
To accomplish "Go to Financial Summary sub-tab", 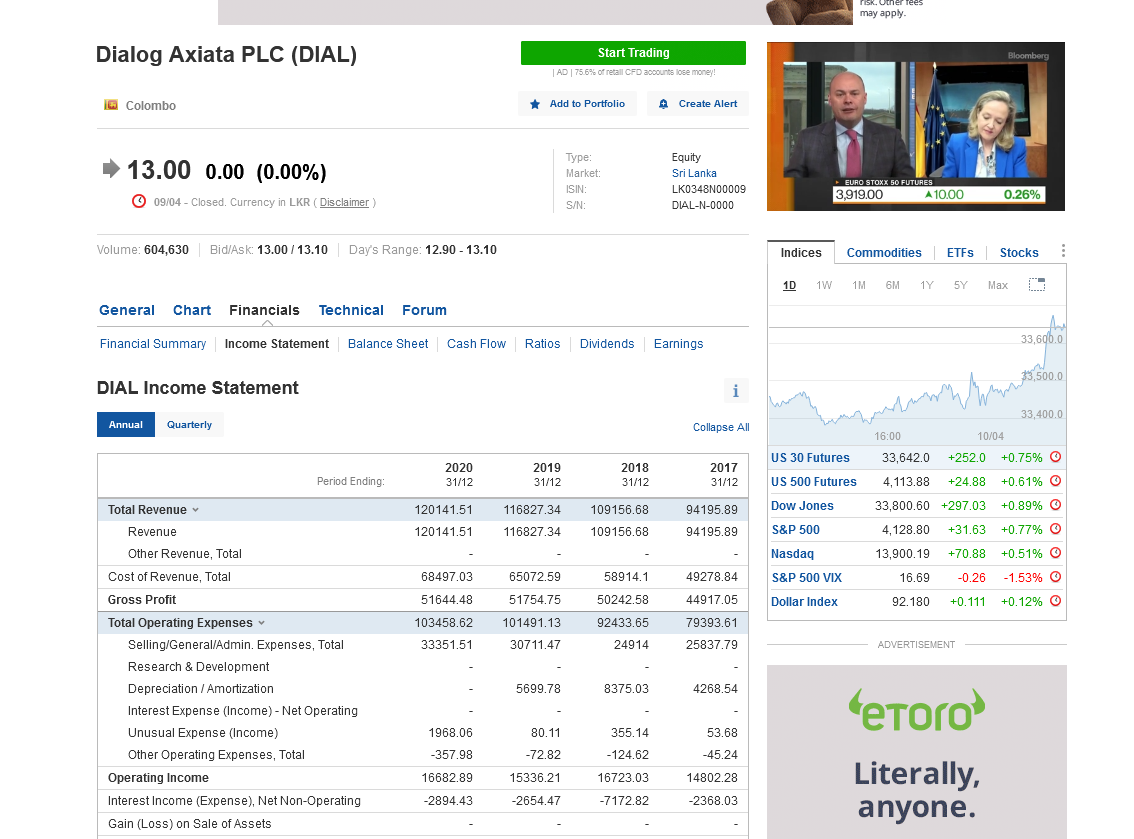I will [153, 344].
